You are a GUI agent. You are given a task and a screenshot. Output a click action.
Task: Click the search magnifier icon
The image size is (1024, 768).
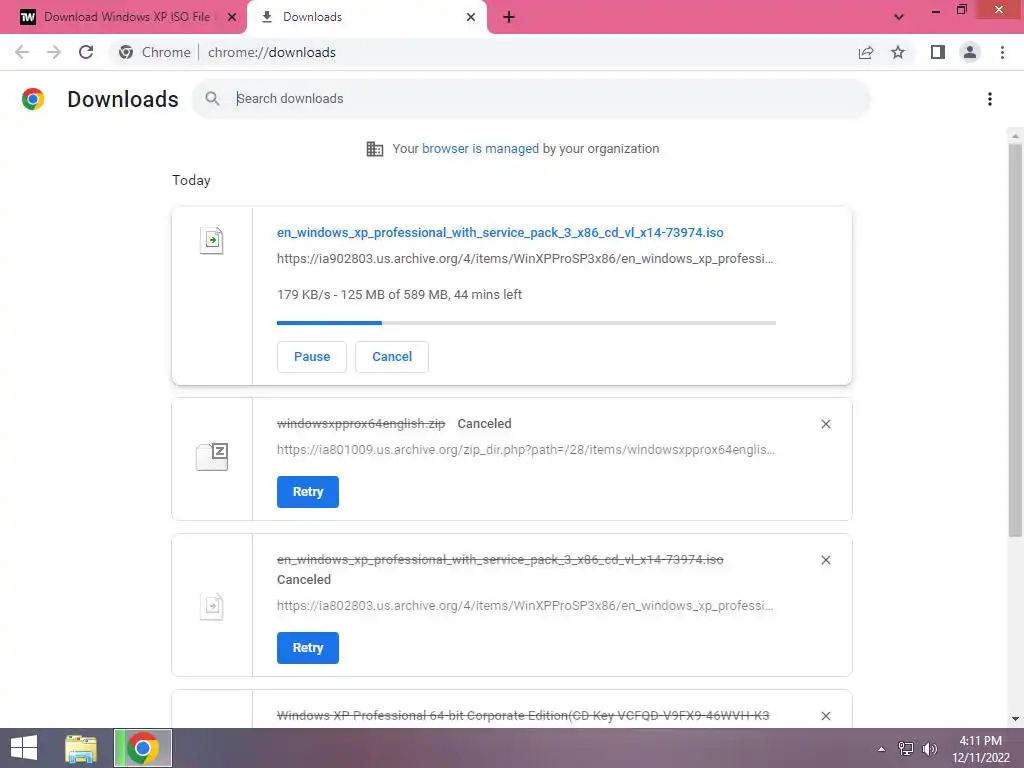(x=212, y=99)
